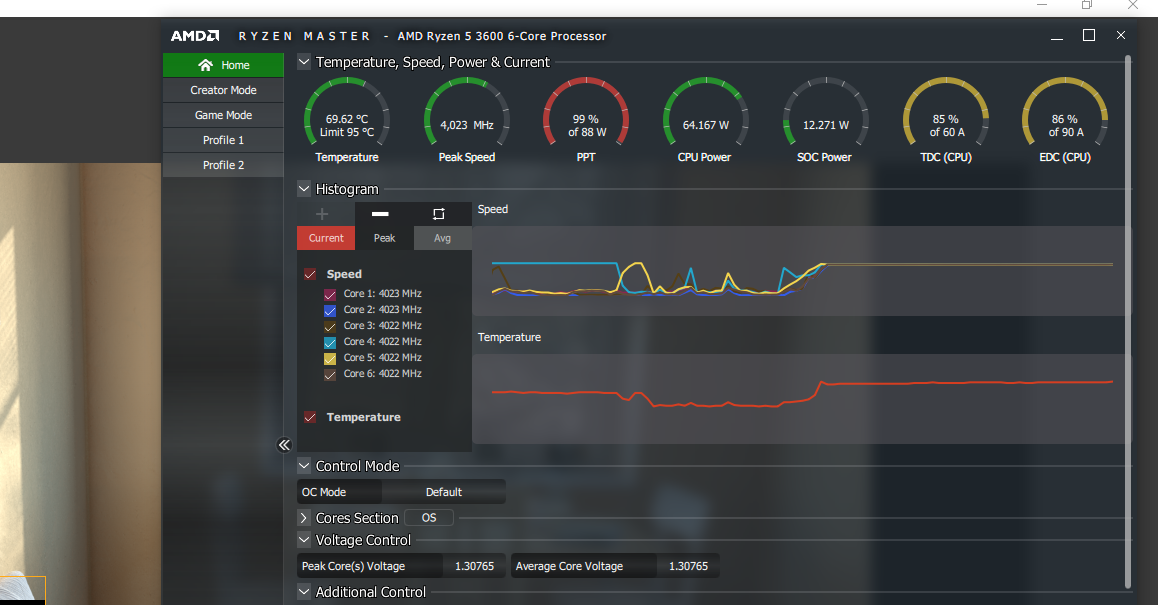
Task: Restore the background window at top right
Action: (1086, 5)
